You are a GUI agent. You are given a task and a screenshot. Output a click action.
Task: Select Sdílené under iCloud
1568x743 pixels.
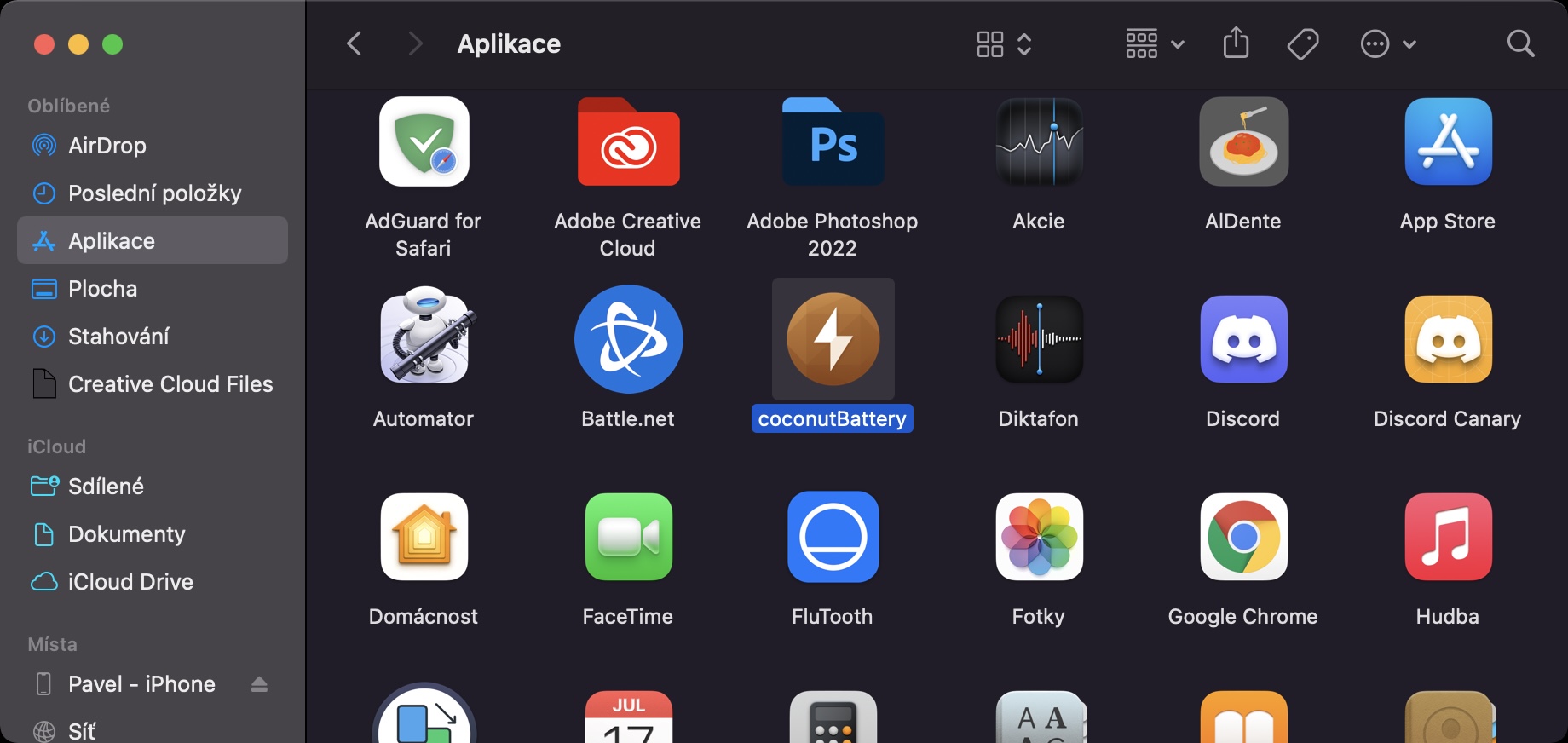(x=153, y=487)
